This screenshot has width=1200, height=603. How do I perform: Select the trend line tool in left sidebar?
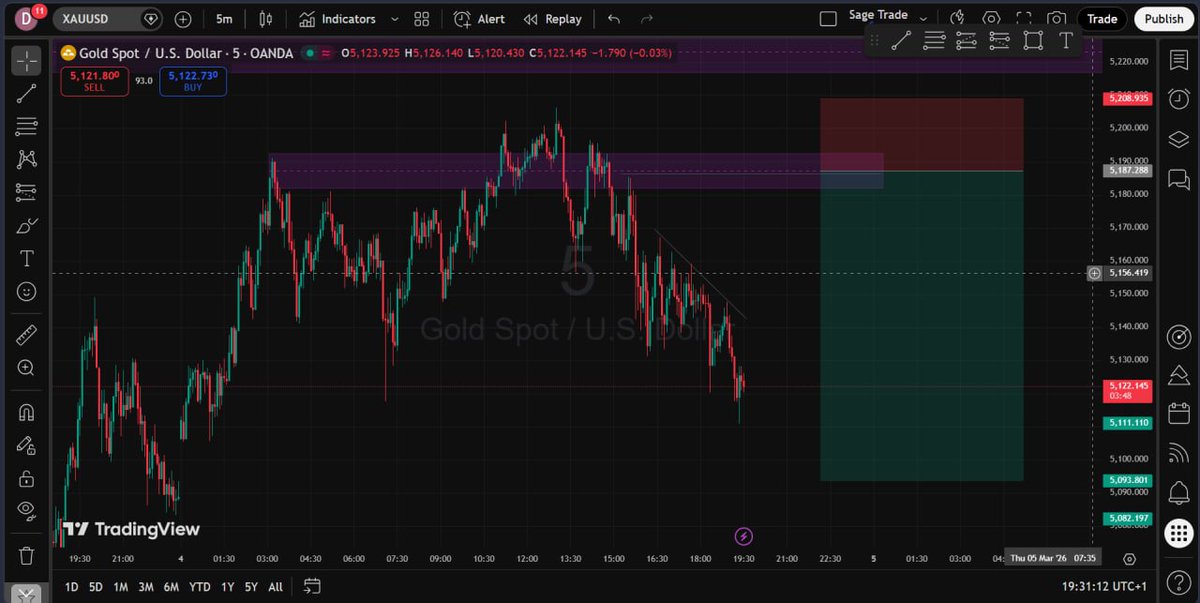[27, 93]
